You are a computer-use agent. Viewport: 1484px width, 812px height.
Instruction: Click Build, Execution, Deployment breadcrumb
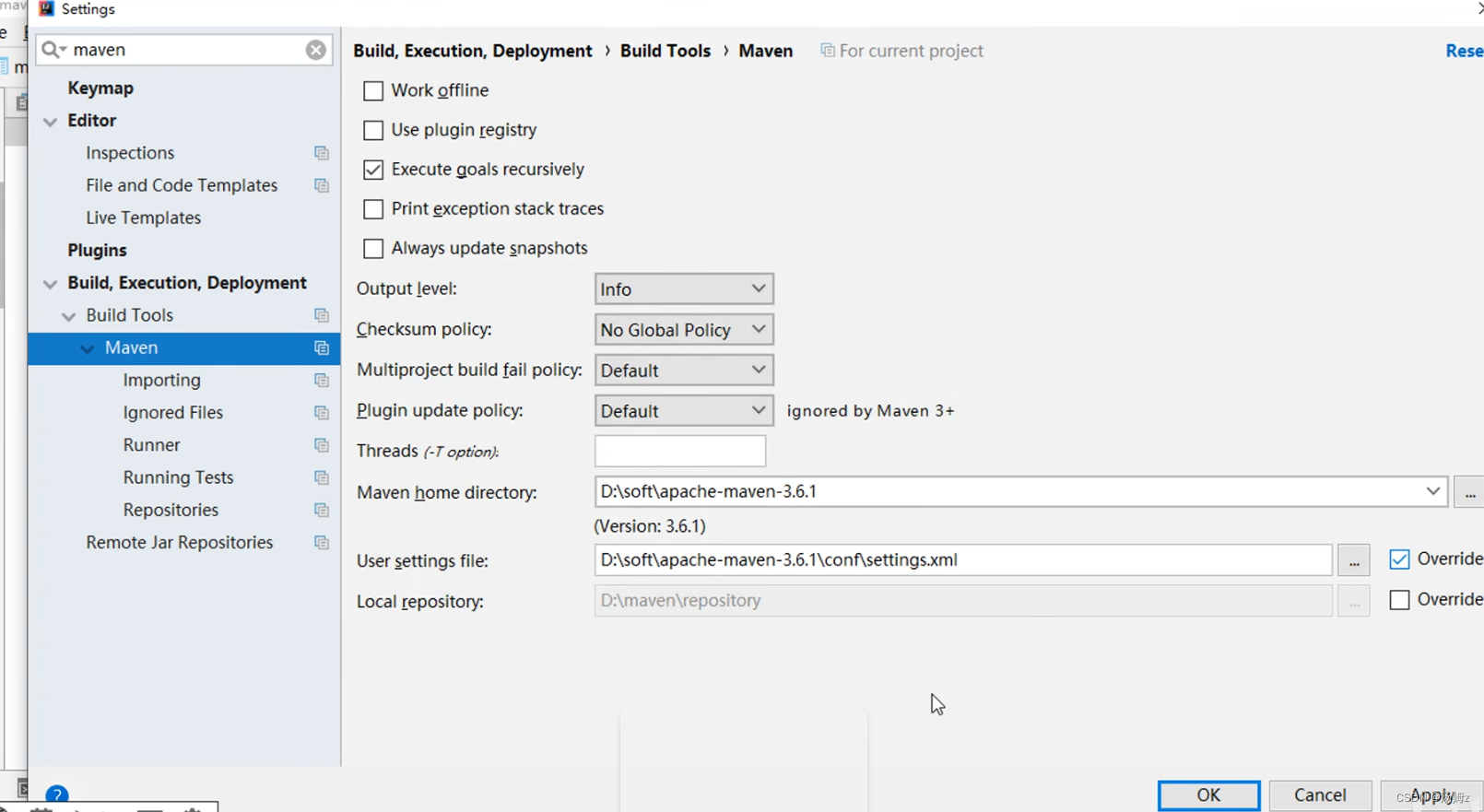473,51
